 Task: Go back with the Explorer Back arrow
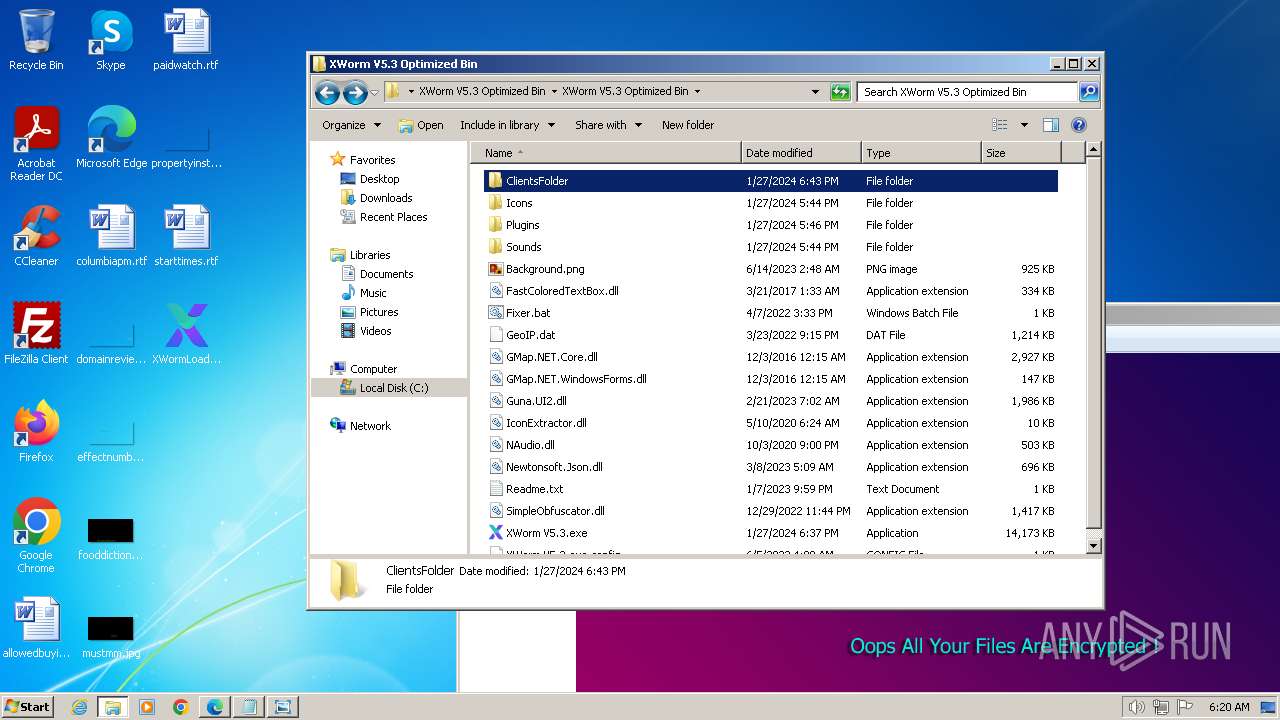[x=327, y=92]
